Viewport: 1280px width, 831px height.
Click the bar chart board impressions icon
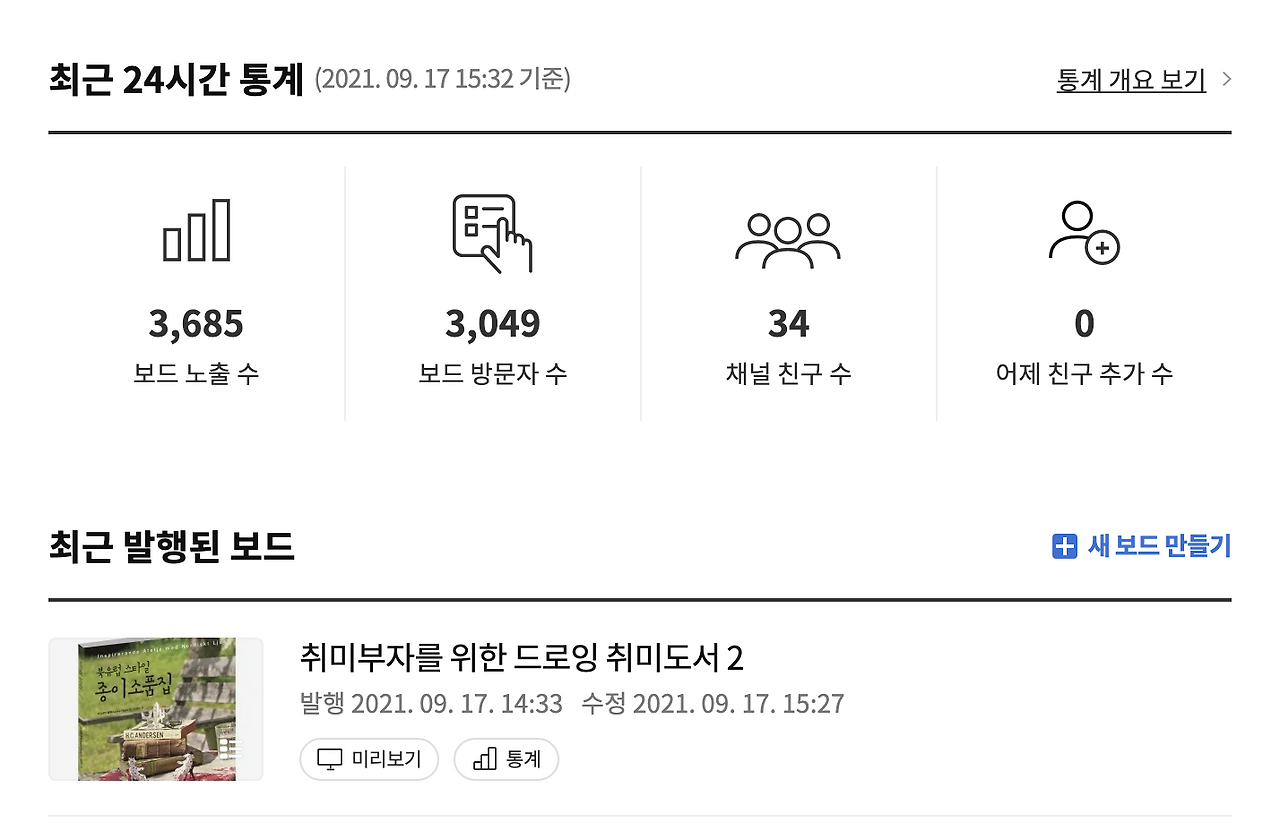[x=197, y=231]
